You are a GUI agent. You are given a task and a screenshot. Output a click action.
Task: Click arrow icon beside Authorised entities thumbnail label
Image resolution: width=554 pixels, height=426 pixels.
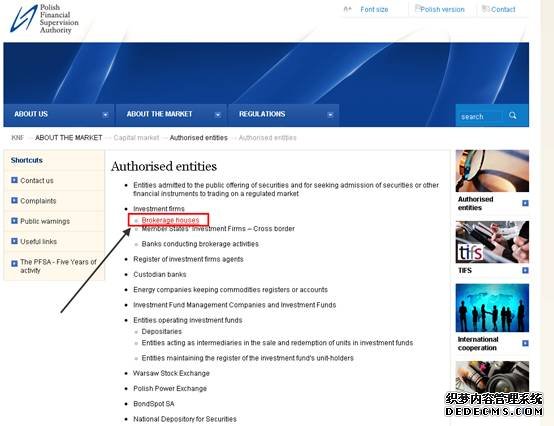(x=525, y=203)
